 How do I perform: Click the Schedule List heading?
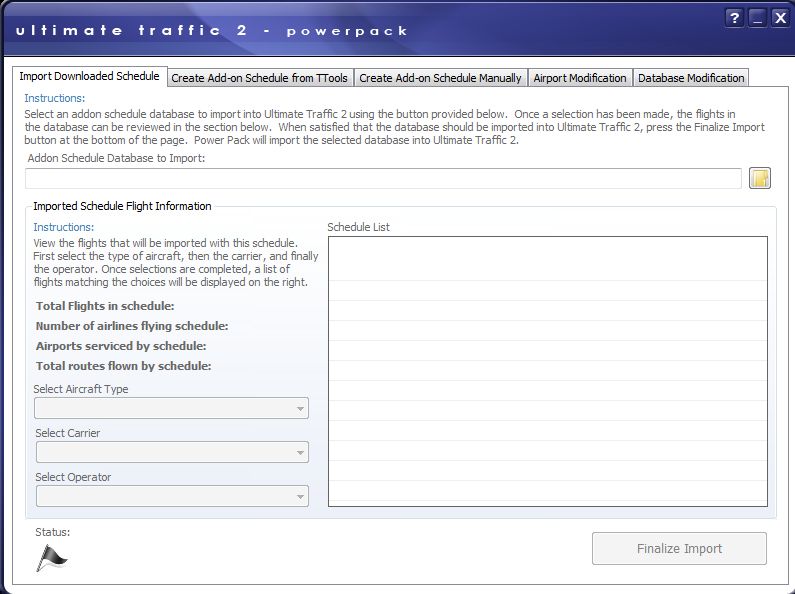(358, 227)
